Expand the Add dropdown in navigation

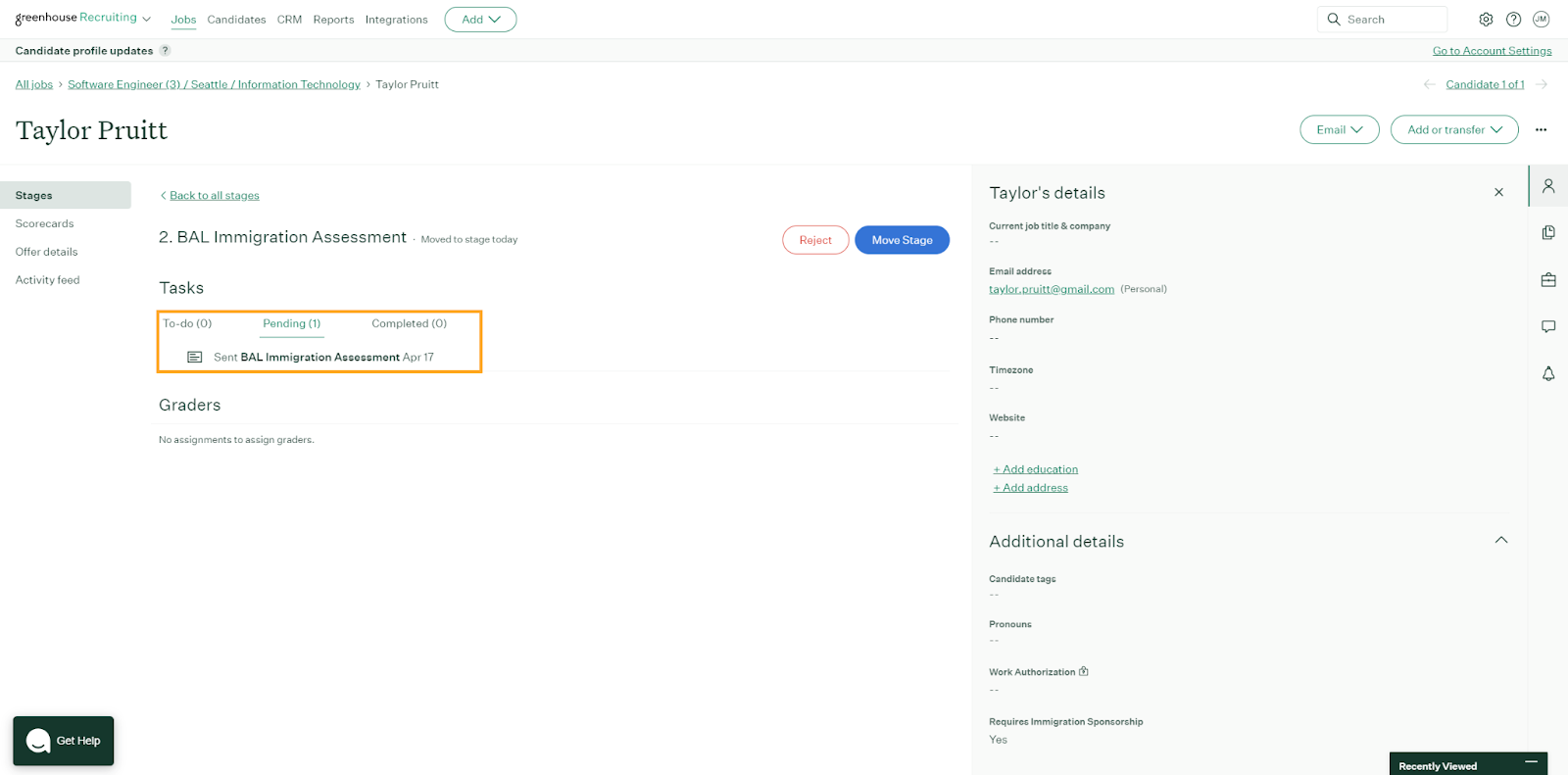(480, 20)
